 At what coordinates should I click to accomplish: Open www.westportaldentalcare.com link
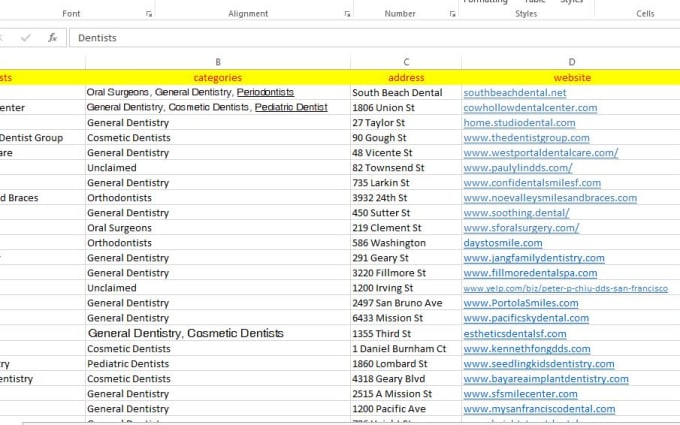click(x=540, y=153)
